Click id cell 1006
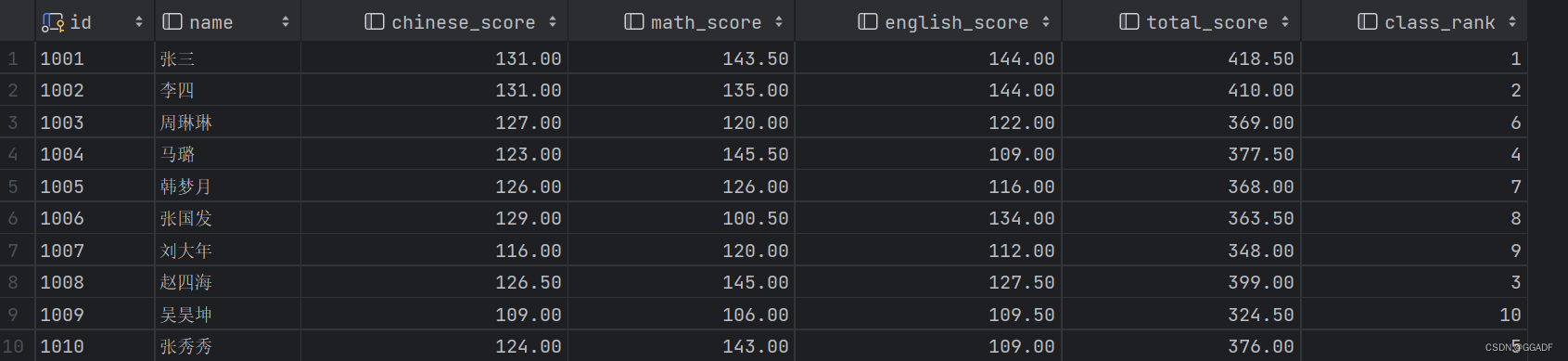 (x=95, y=218)
